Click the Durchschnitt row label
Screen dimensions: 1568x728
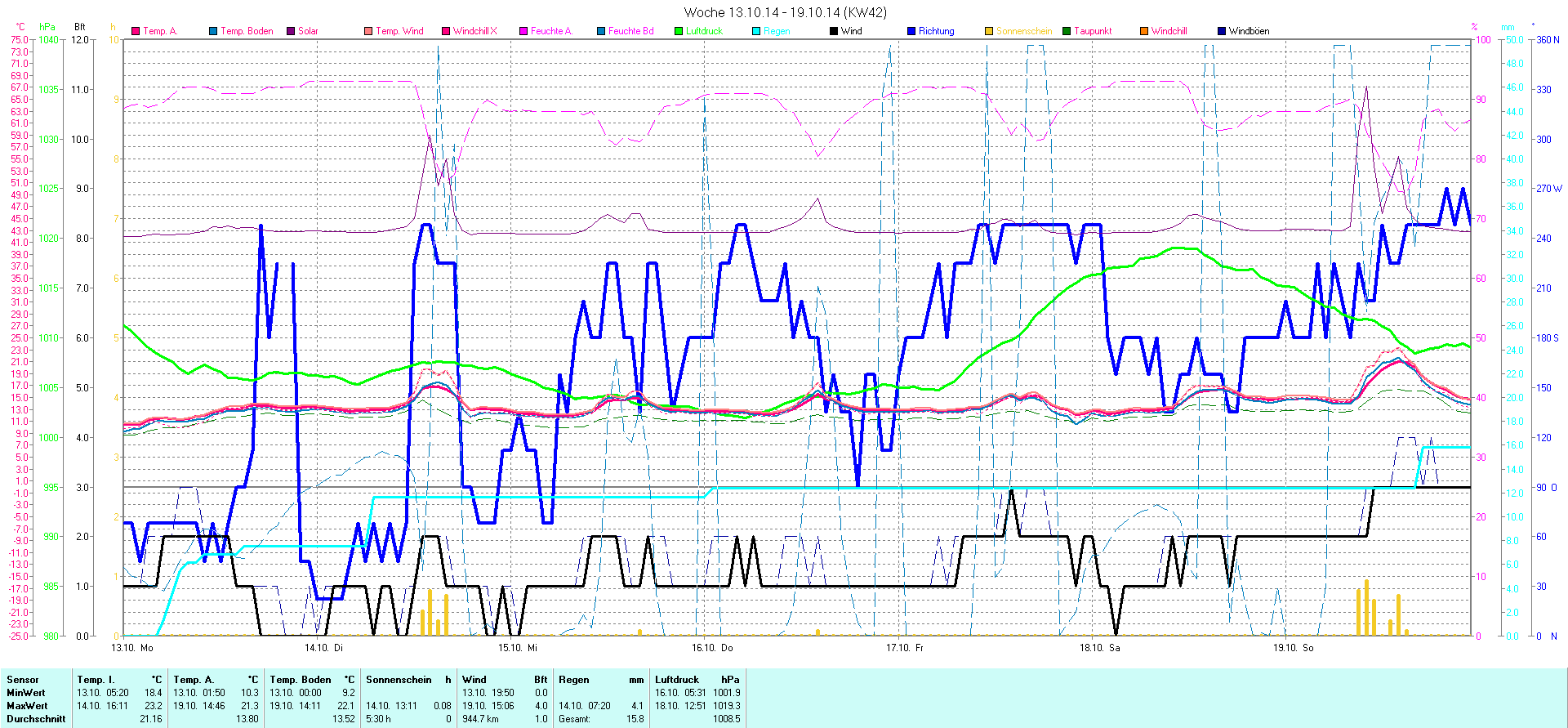coord(36,719)
